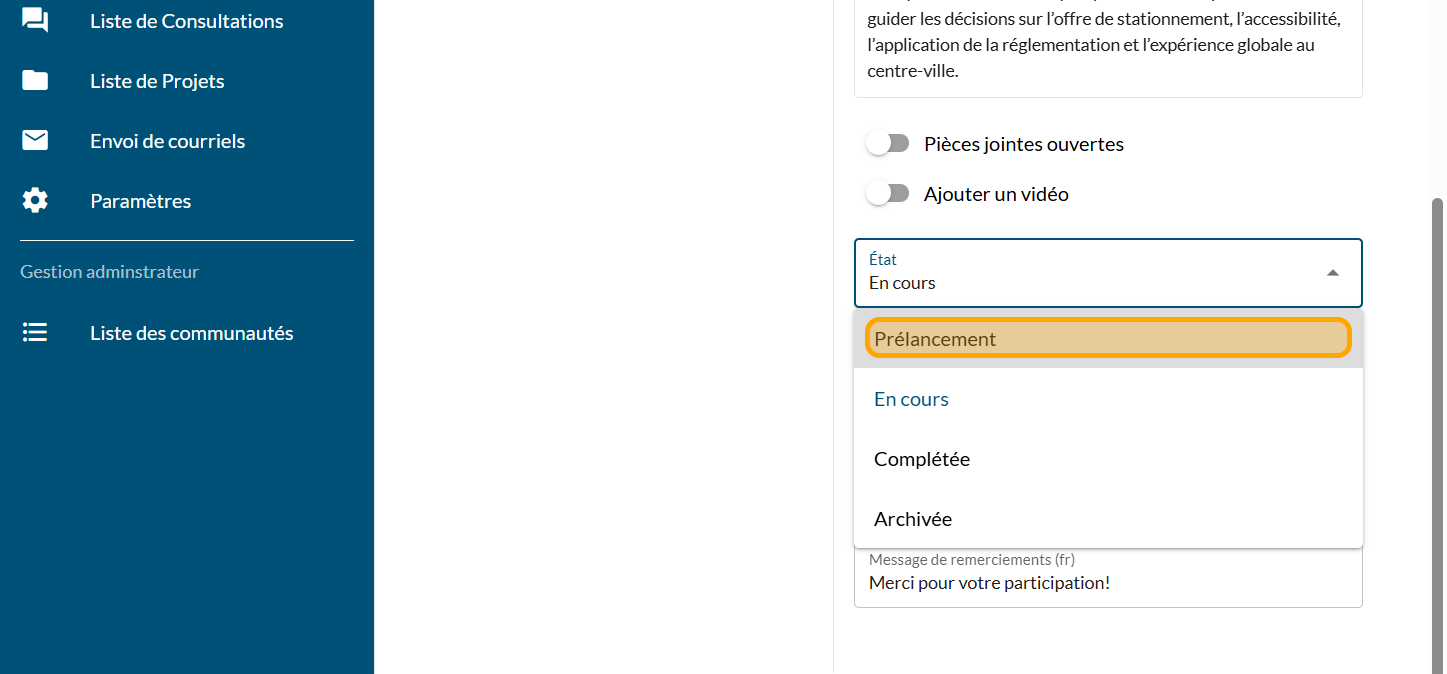Click the folder icon beside Liste de Projets
The height and width of the screenshot is (674, 1447).
click(35, 81)
